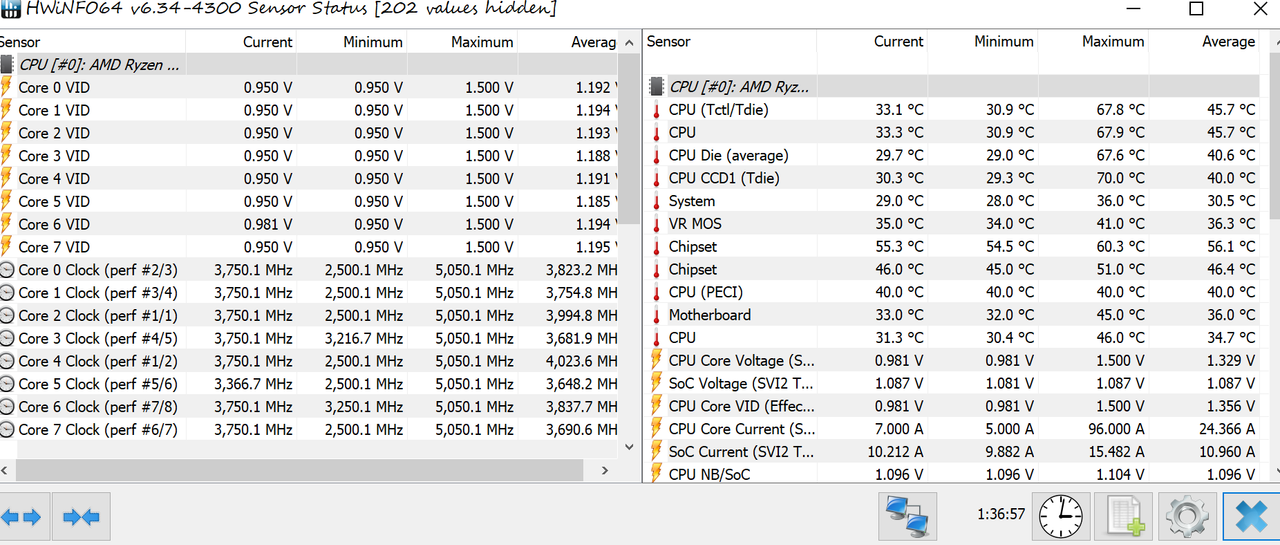Image resolution: width=1280 pixels, height=545 pixels.
Task: Click the HWiNFO64 title bar app icon
Action: coord(10,9)
